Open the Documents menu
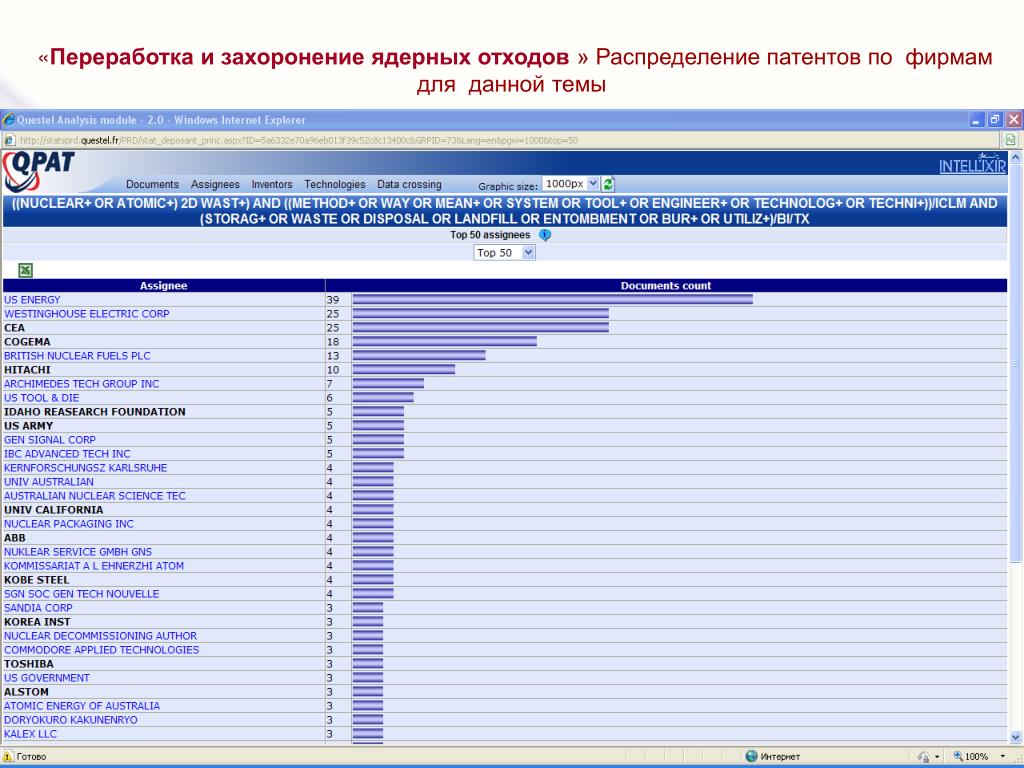 152,184
